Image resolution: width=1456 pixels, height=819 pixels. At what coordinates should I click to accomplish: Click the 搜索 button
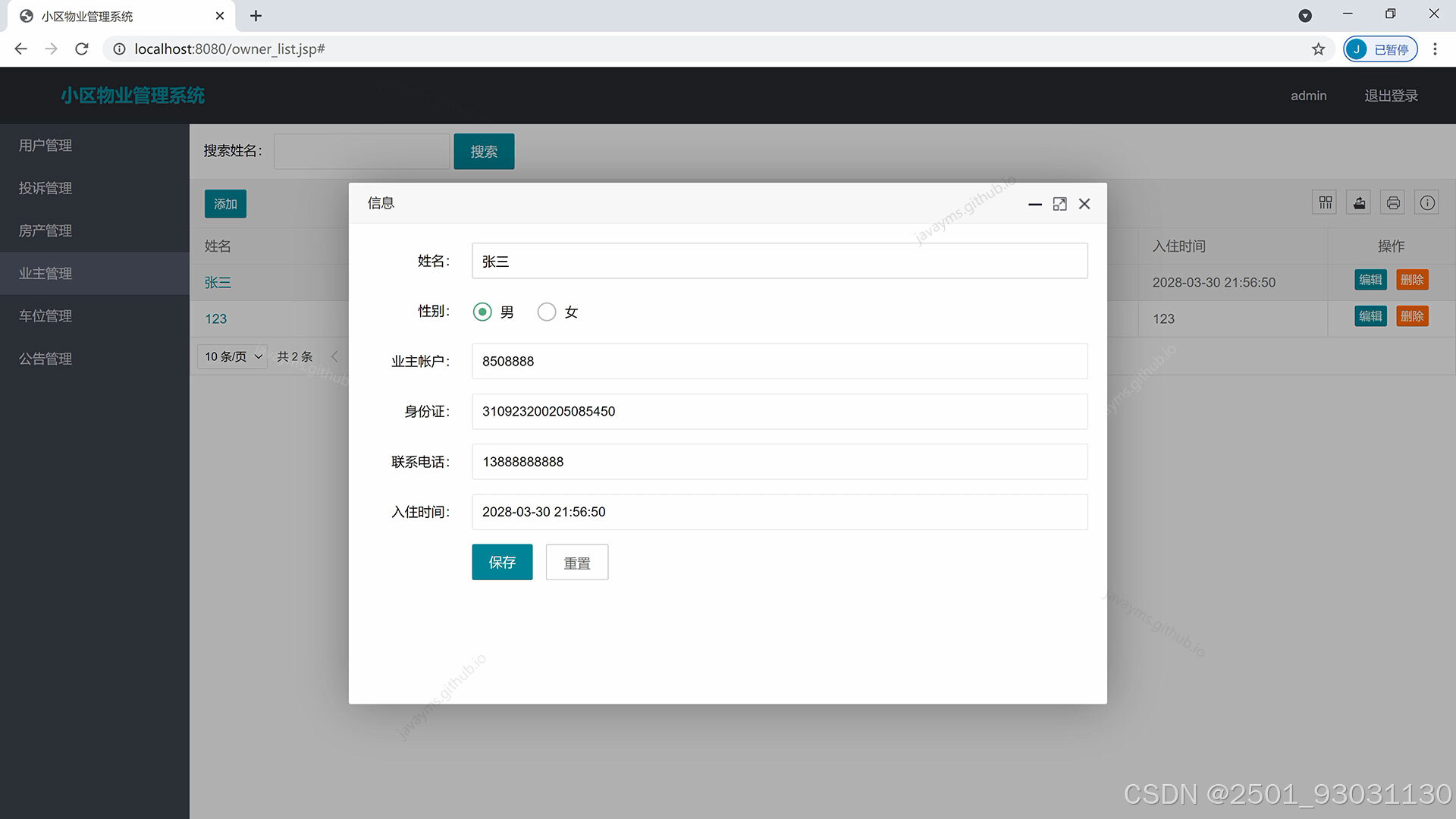[484, 151]
